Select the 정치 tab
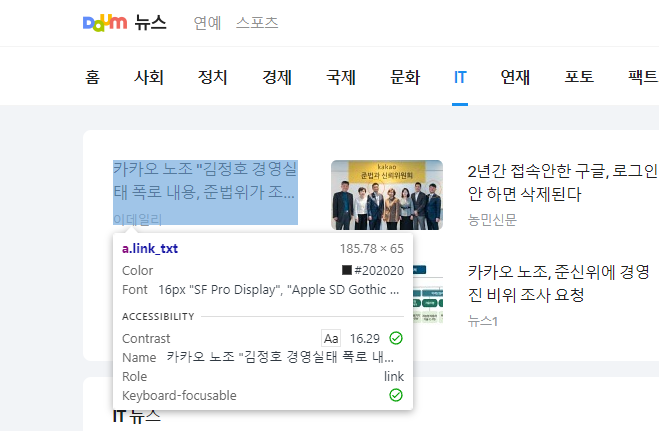 pyautogui.click(x=213, y=77)
